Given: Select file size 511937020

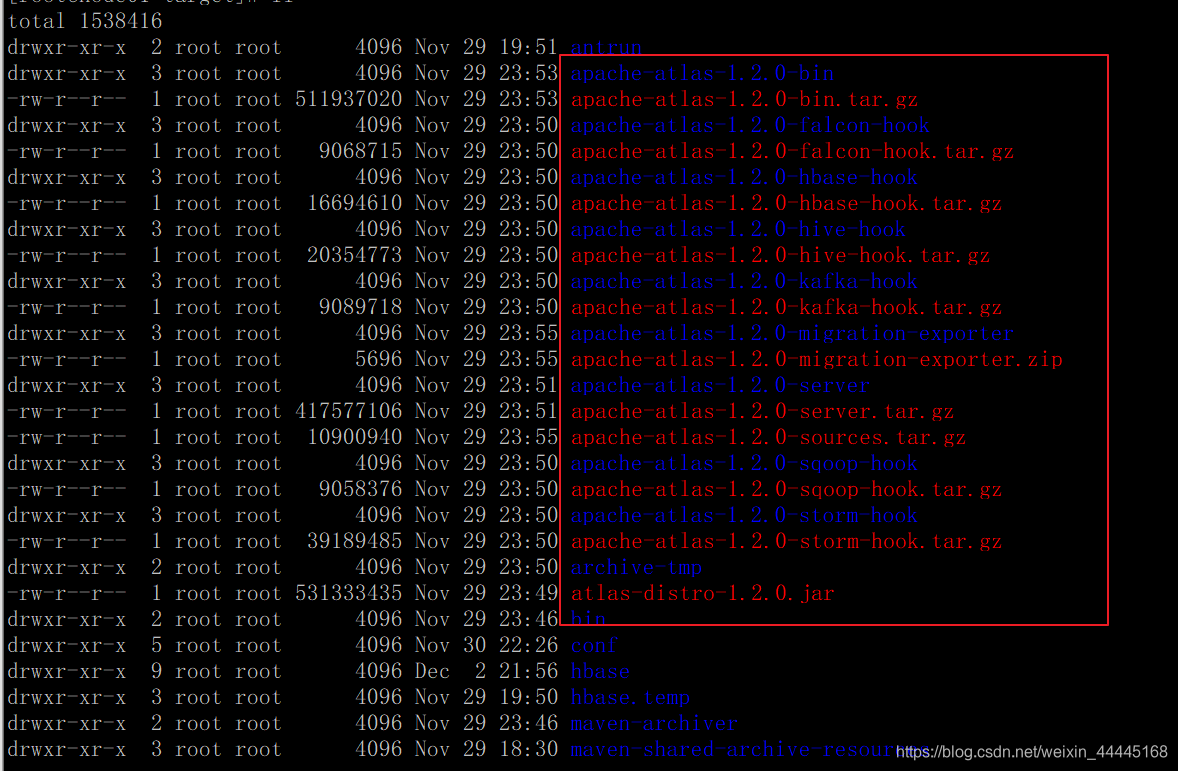Looking at the screenshot, I should 349,99.
